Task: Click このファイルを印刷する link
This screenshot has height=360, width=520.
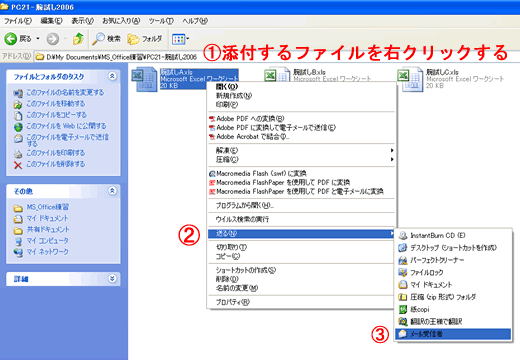Action: point(56,153)
